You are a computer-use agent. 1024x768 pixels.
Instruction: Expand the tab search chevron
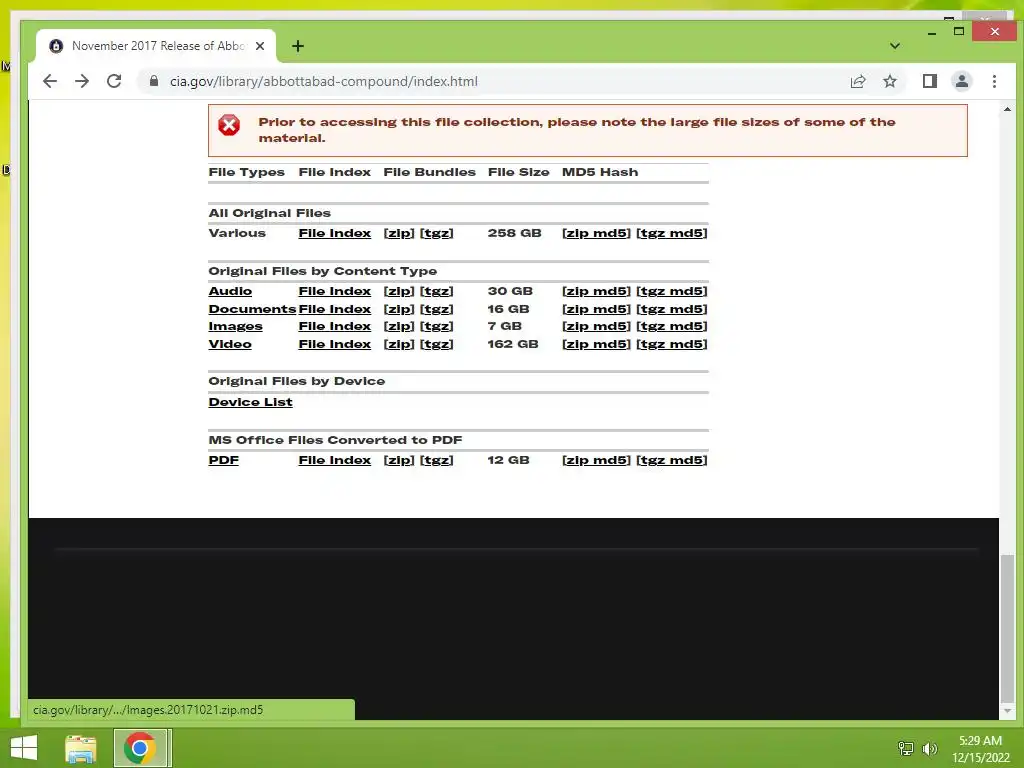click(x=895, y=46)
